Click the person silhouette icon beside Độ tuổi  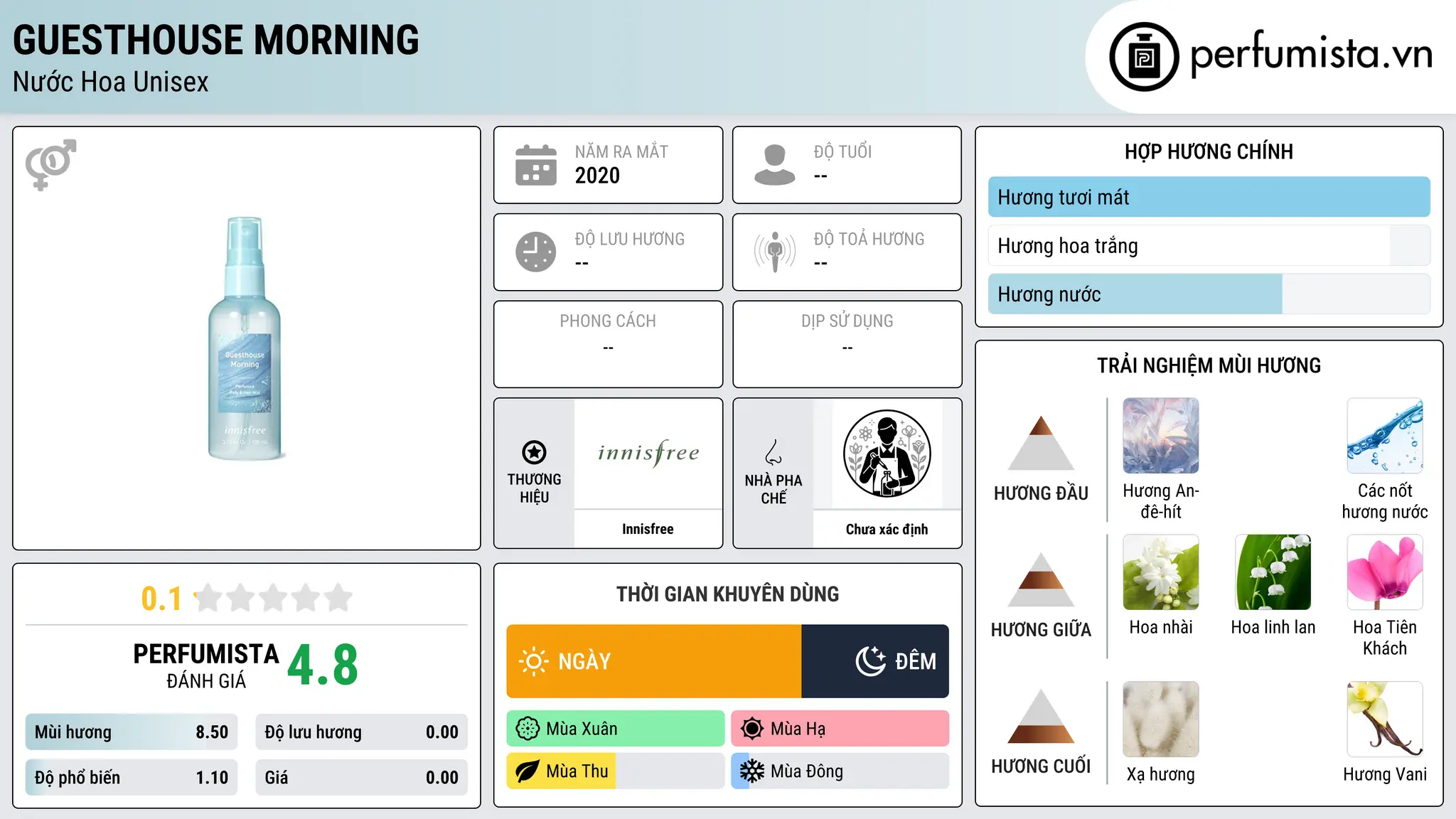pyautogui.click(x=775, y=165)
